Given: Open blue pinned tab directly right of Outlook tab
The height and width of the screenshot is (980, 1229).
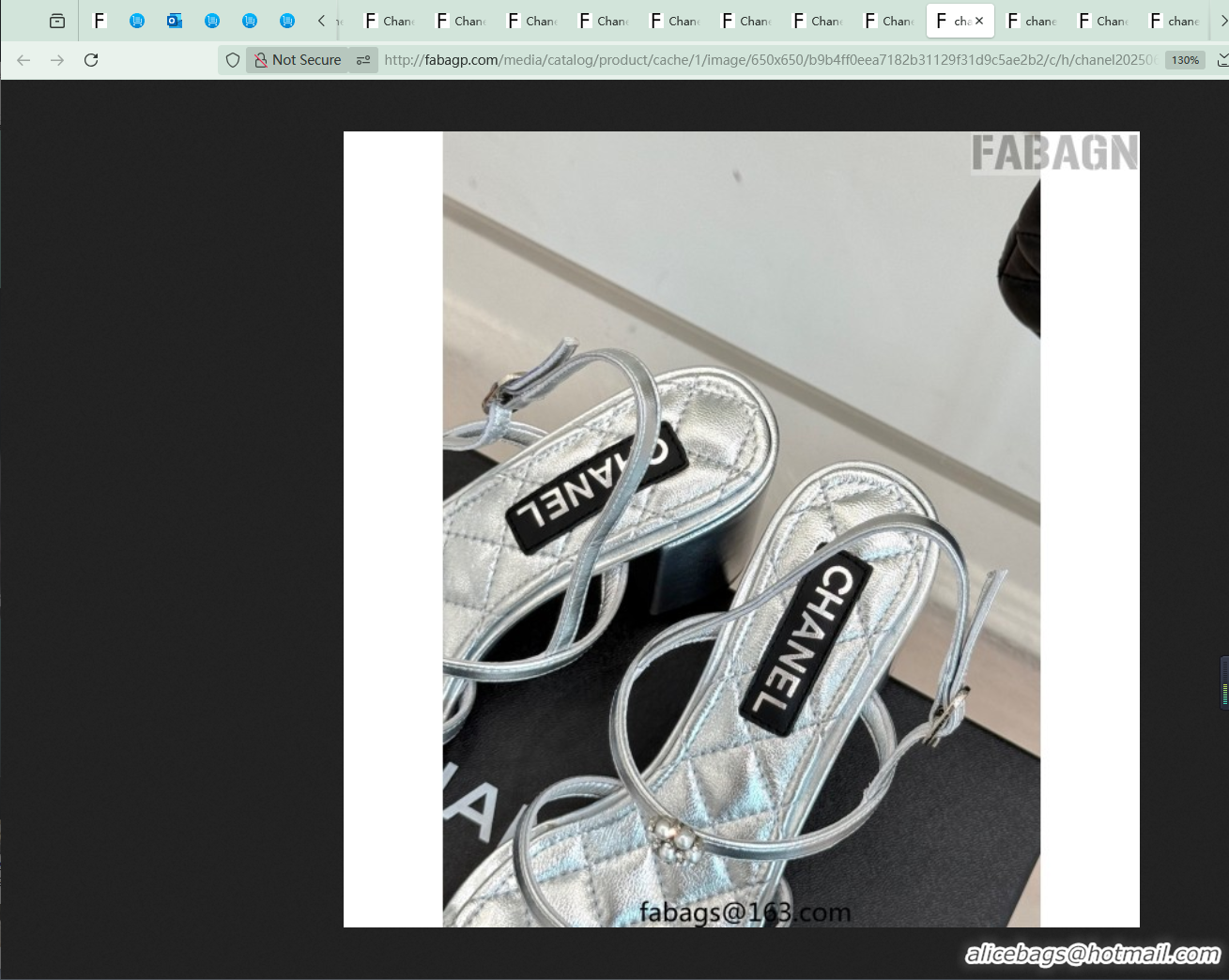Looking at the screenshot, I should (212, 21).
